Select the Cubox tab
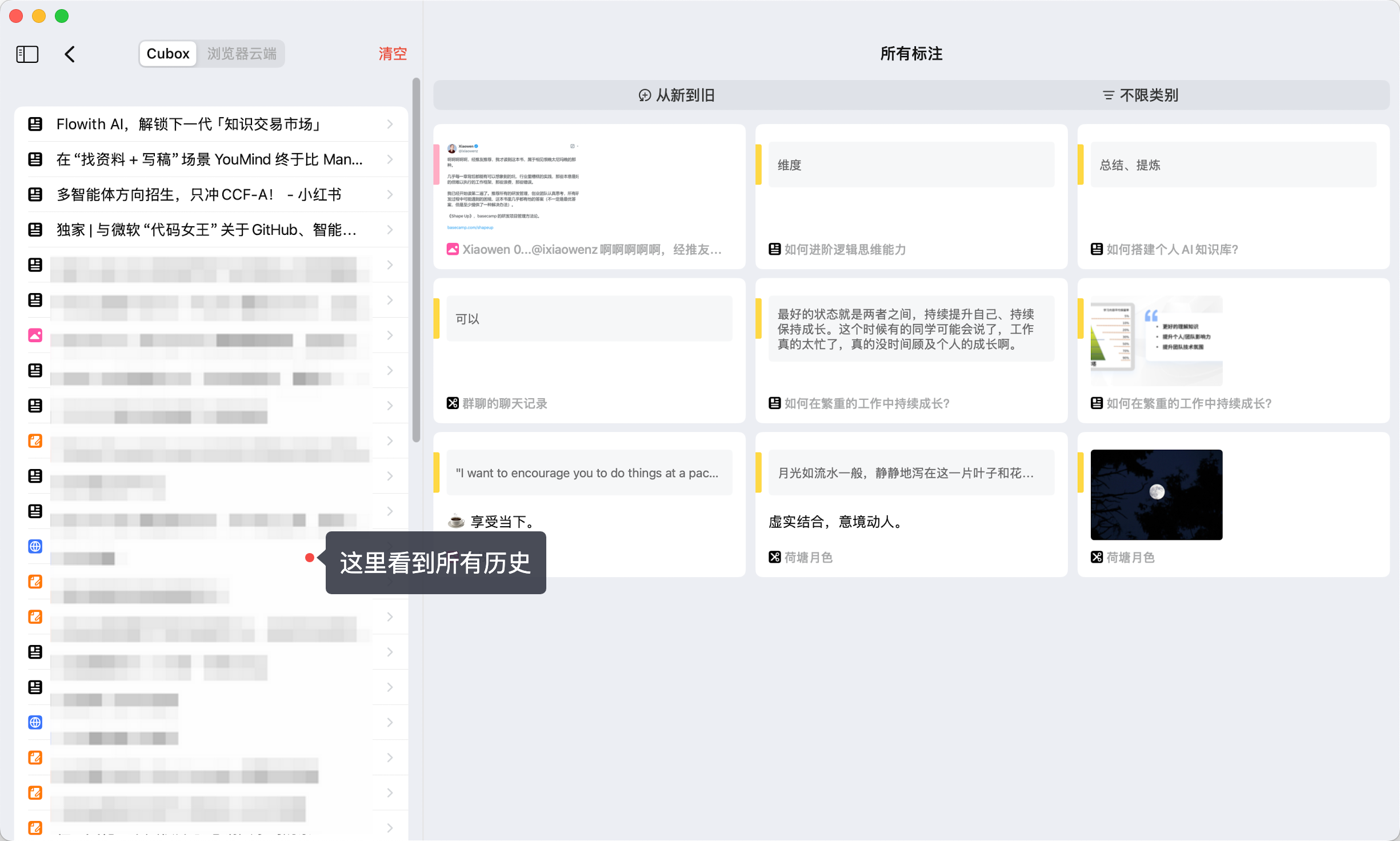Viewport: 1400px width, 841px height. click(x=167, y=53)
